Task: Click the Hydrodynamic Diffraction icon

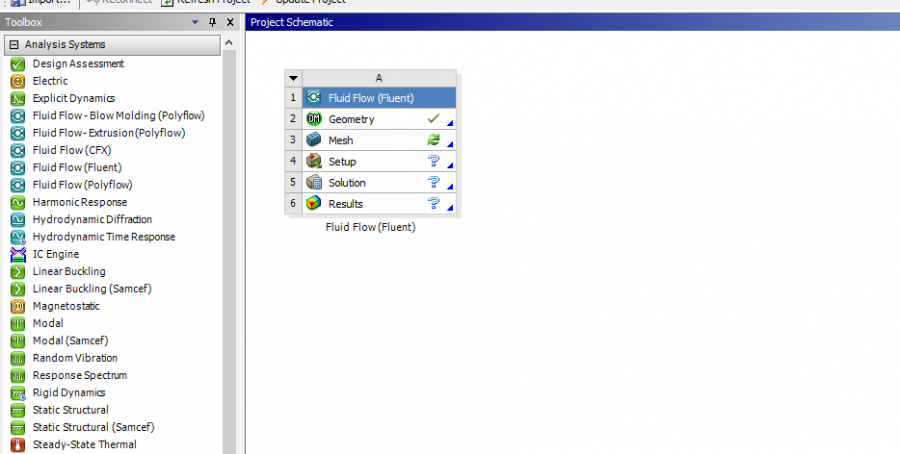Action: point(18,219)
